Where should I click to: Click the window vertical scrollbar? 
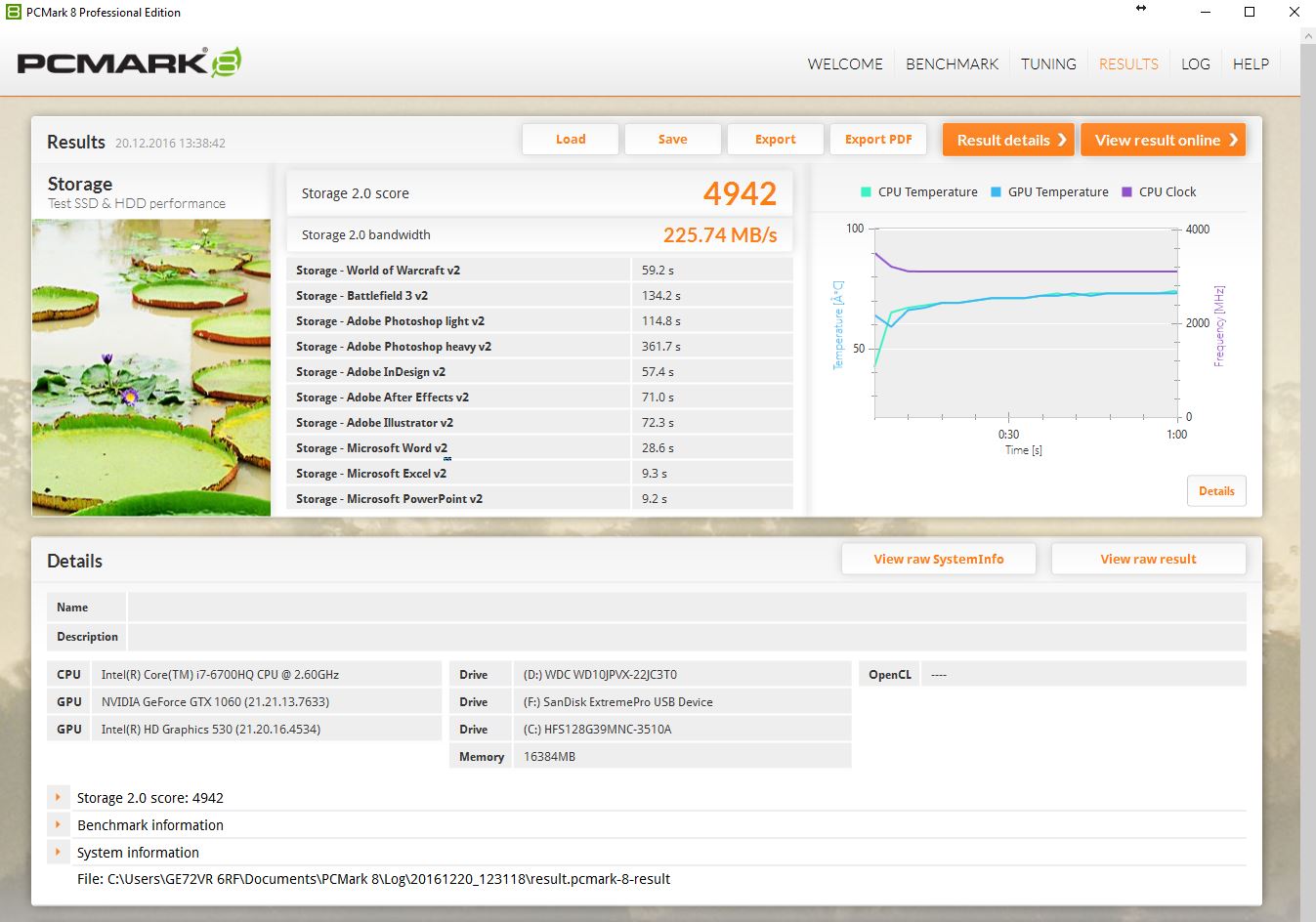(x=1308, y=474)
